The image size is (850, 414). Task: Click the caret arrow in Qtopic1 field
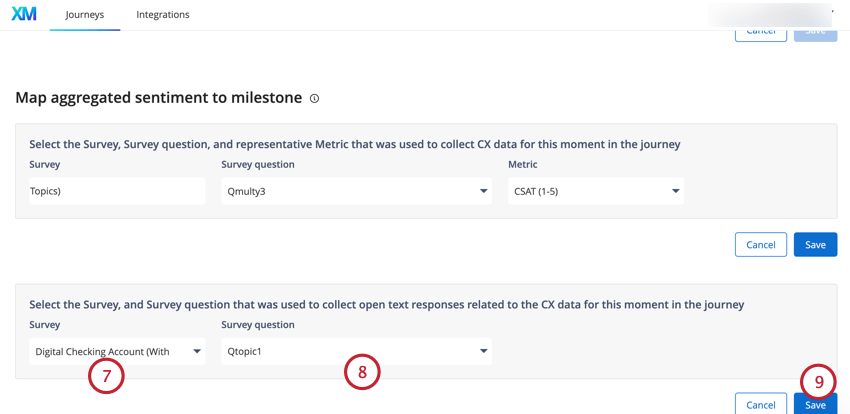pyautogui.click(x=483, y=352)
